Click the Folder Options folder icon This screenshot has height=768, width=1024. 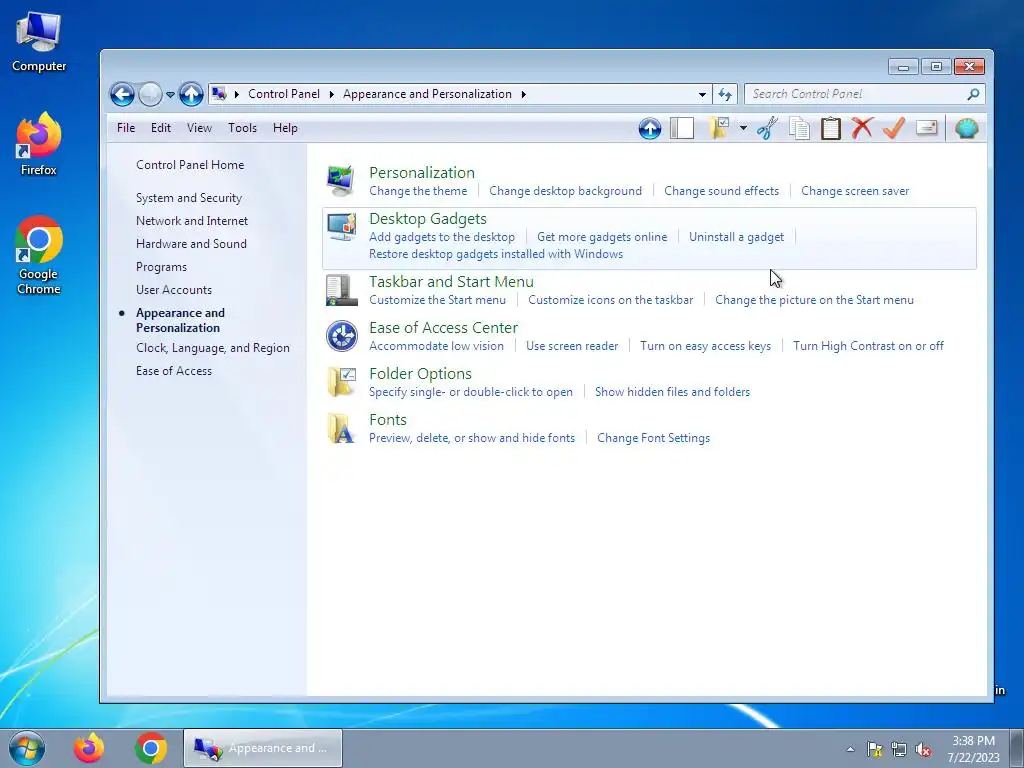pyautogui.click(x=342, y=382)
